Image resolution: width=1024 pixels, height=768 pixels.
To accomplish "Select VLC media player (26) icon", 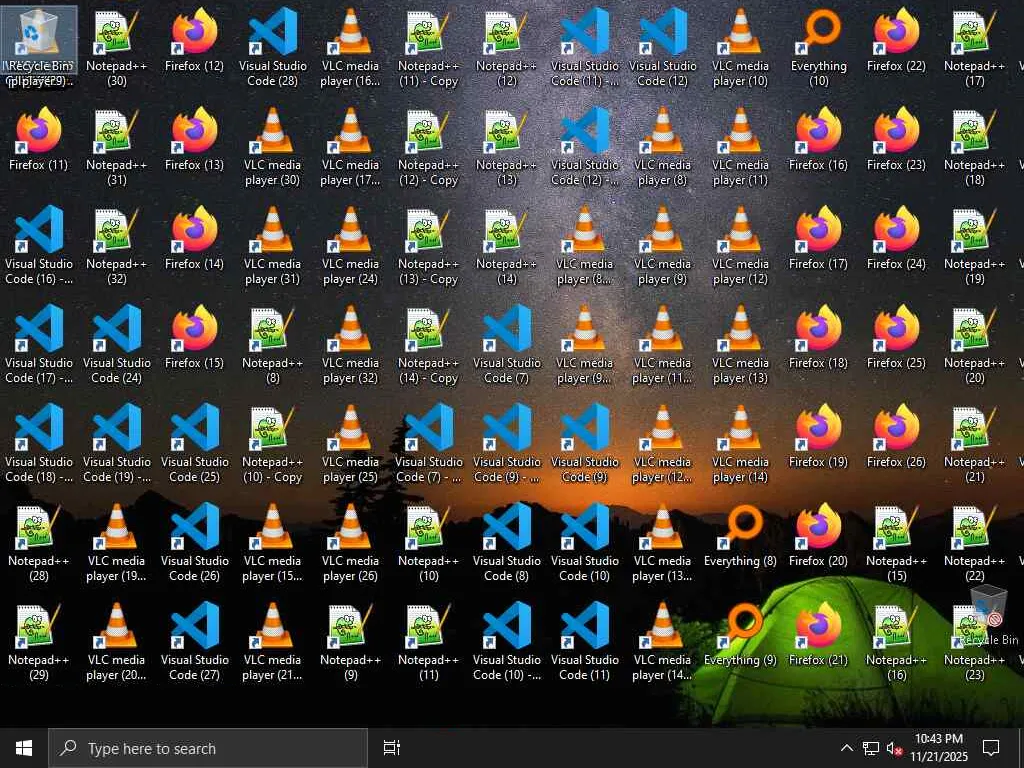I will (x=350, y=543).
